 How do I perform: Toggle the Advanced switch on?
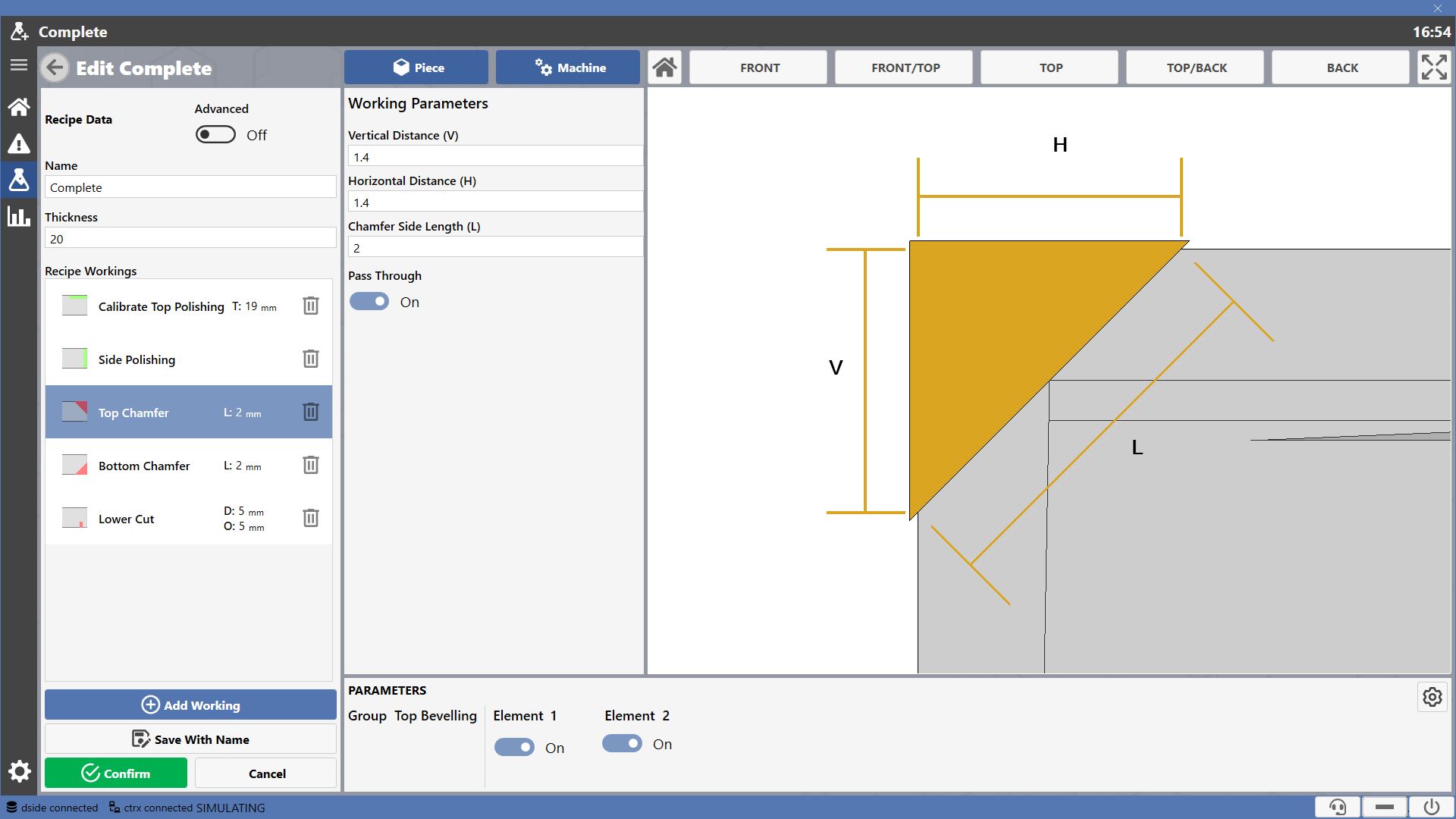tap(215, 135)
